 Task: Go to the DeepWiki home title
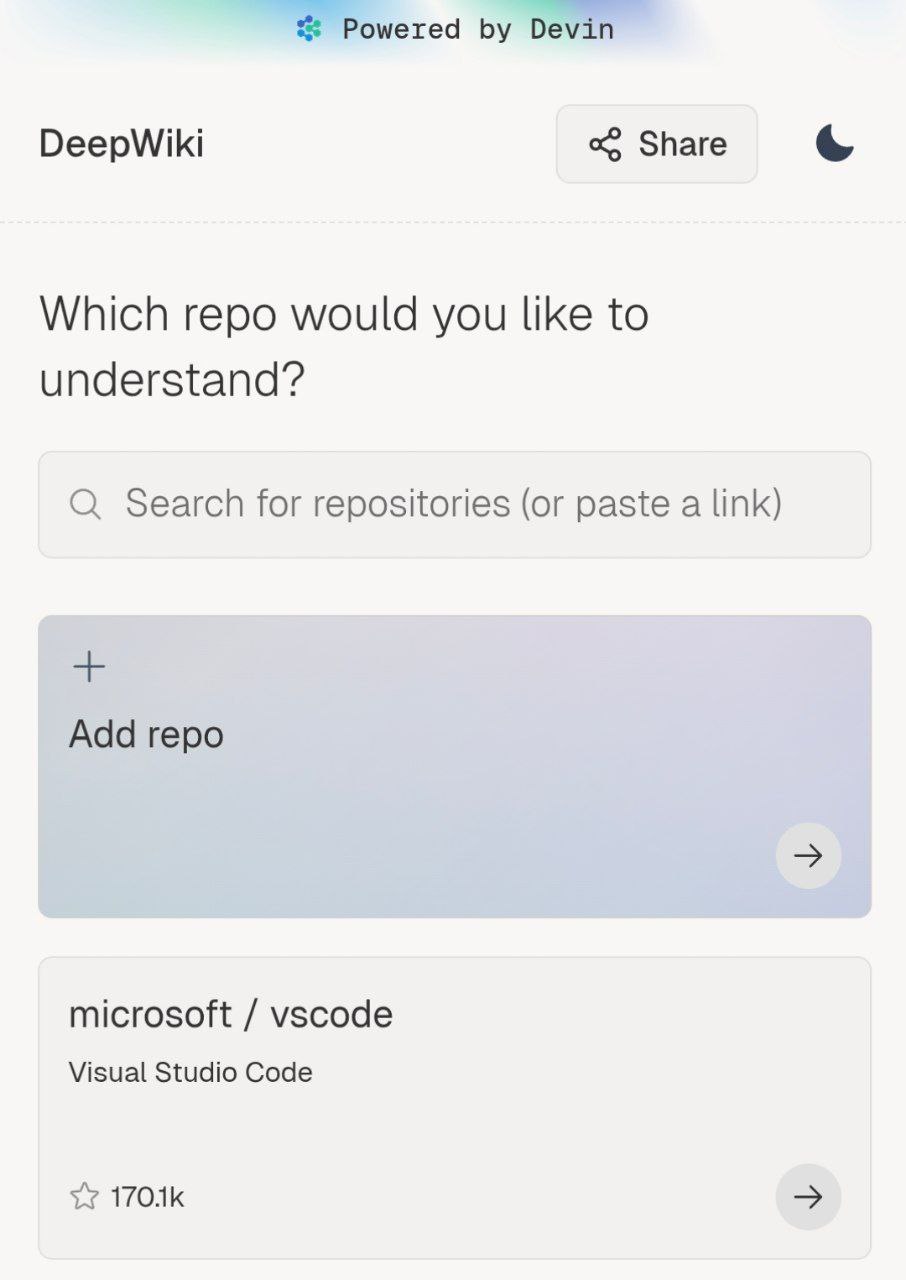point(121,144)
